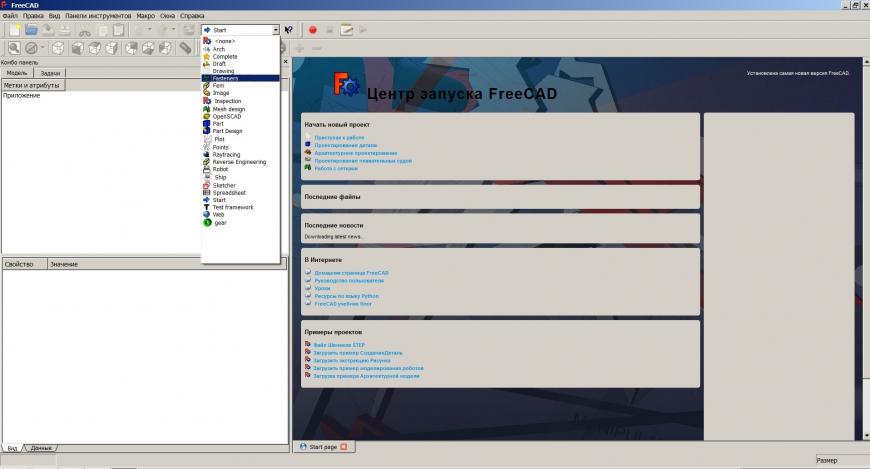Open the Макро menu
870x469 pixels.
coord(146,16)
